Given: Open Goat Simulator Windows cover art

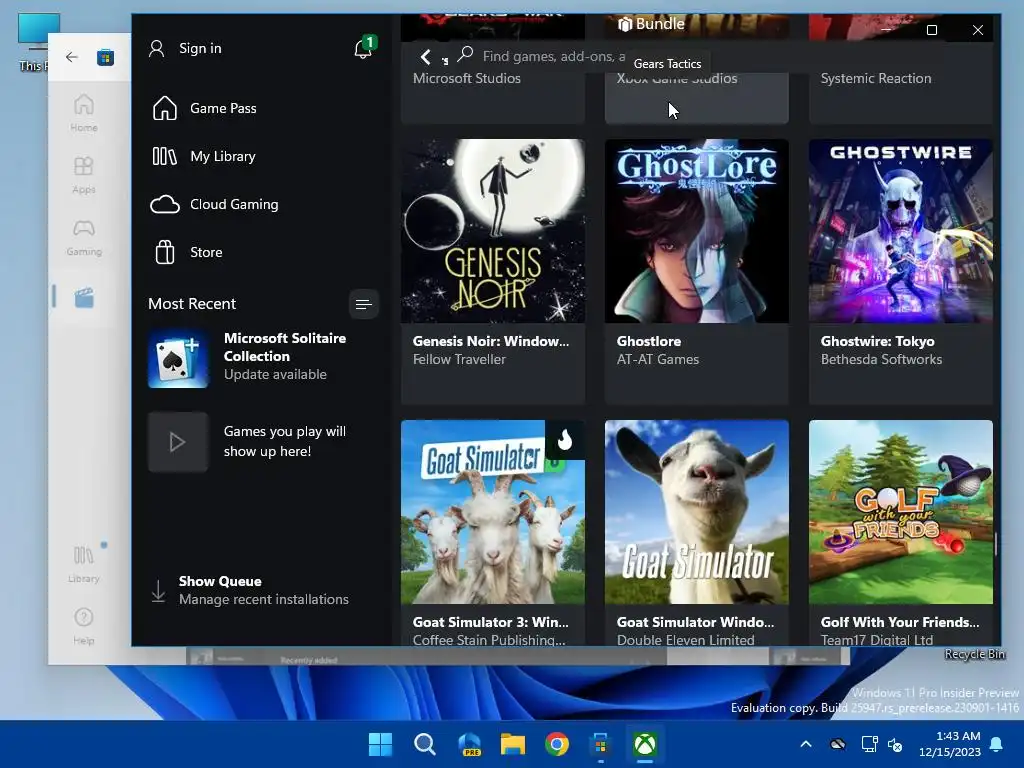Looking at the screenshot, I should click(x=697, y=512).
